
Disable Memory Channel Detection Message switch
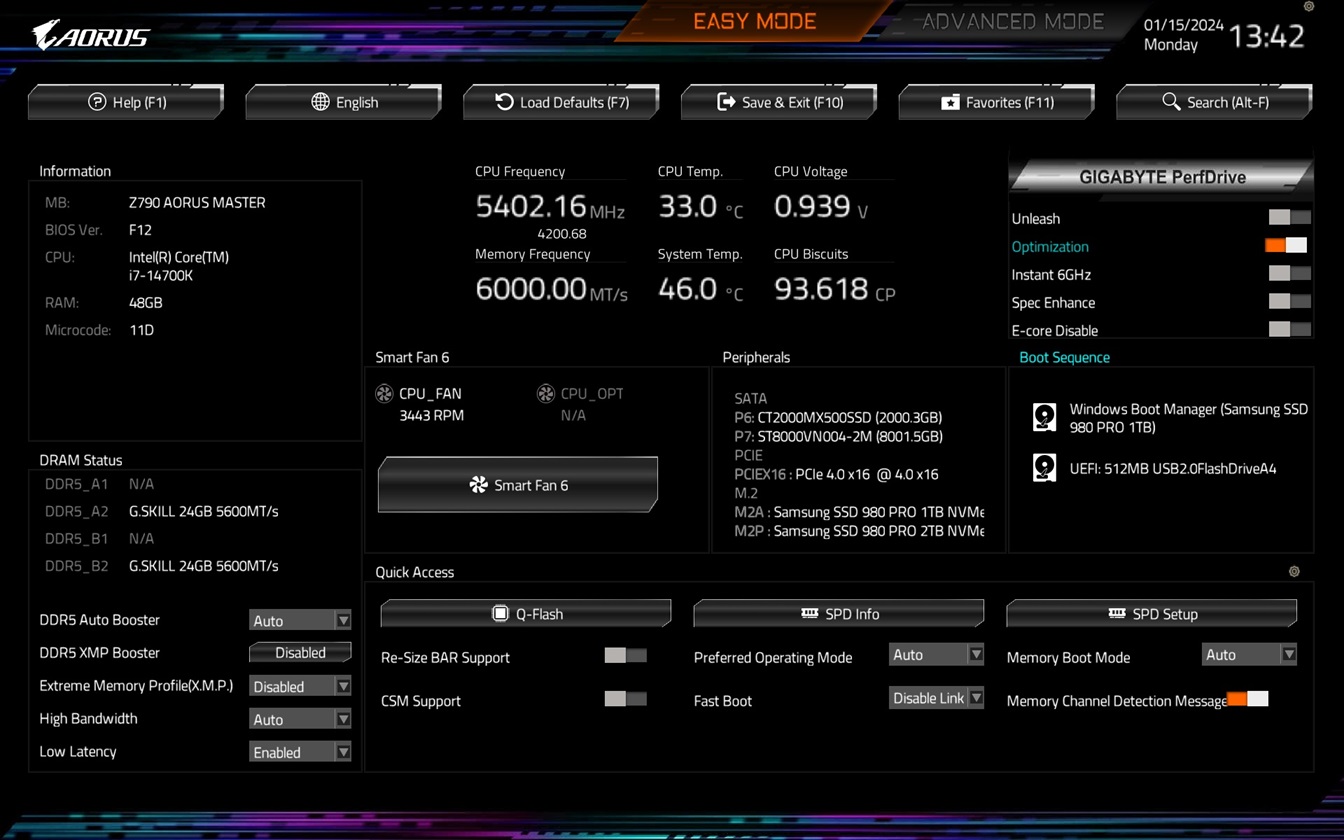point(1247,699)
